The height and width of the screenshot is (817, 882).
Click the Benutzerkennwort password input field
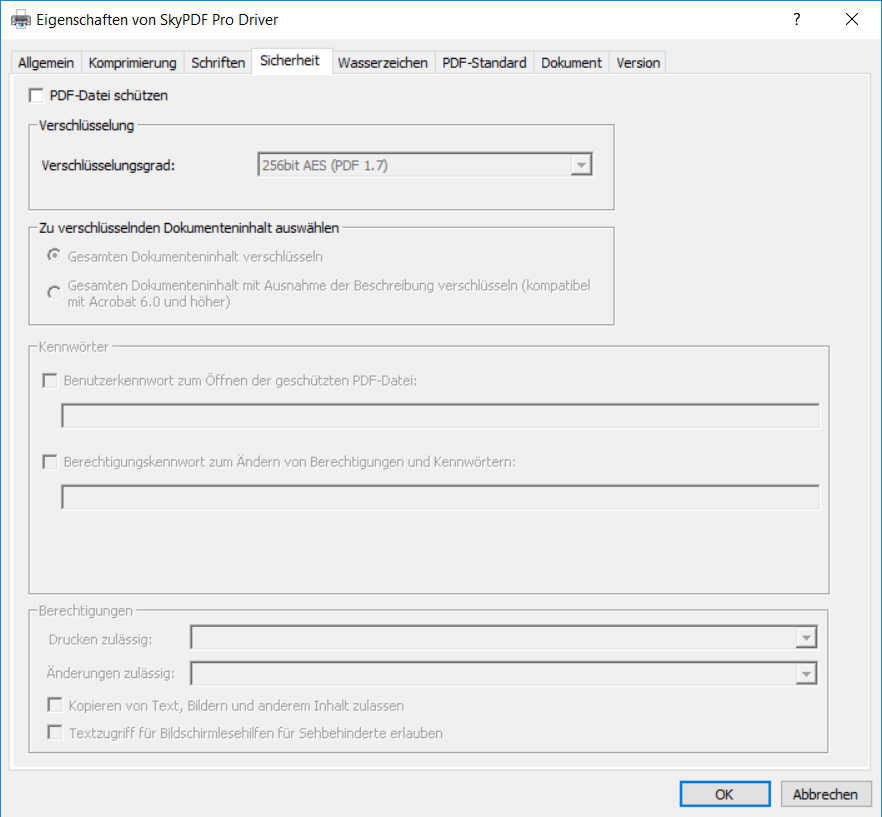440,416
